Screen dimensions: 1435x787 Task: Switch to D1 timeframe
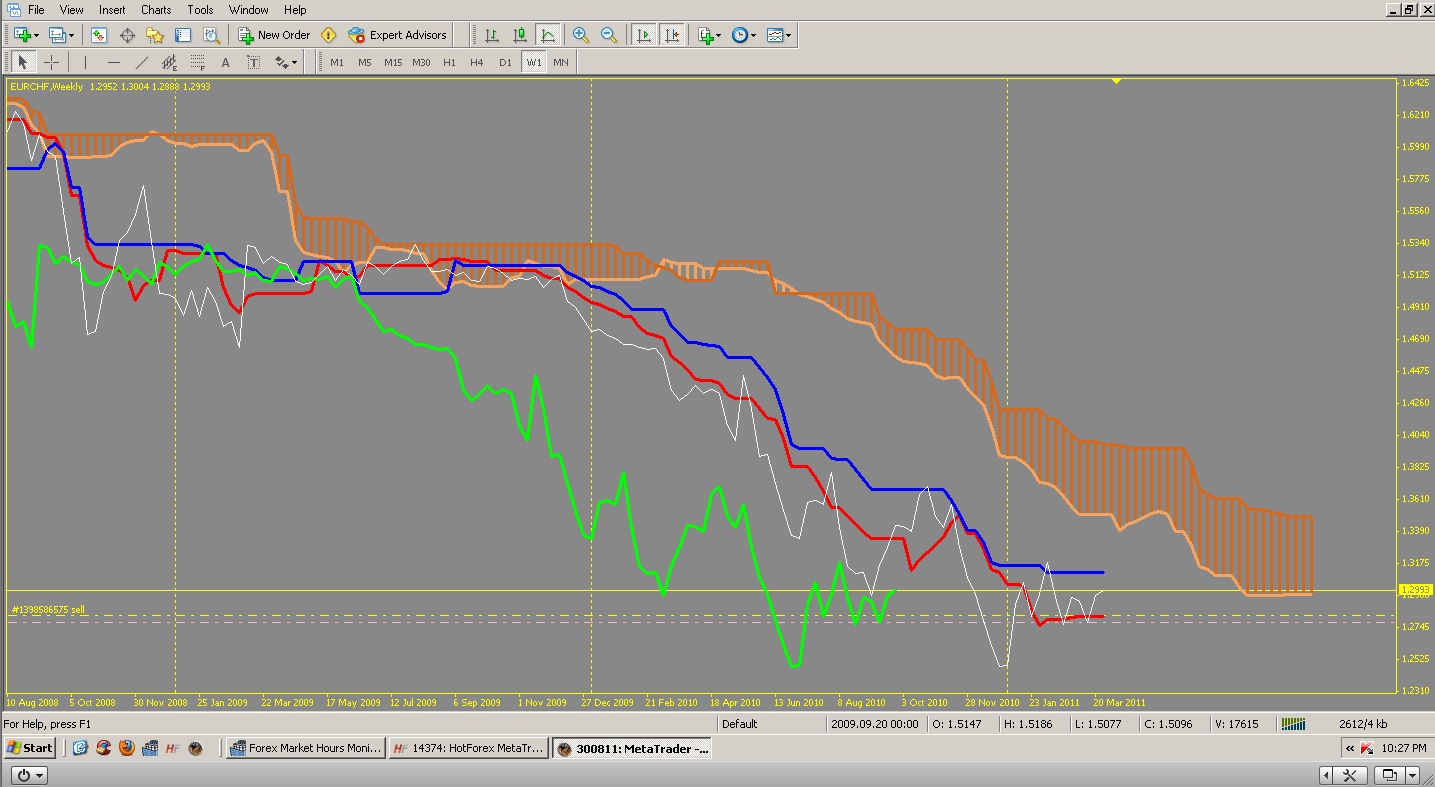505,62
